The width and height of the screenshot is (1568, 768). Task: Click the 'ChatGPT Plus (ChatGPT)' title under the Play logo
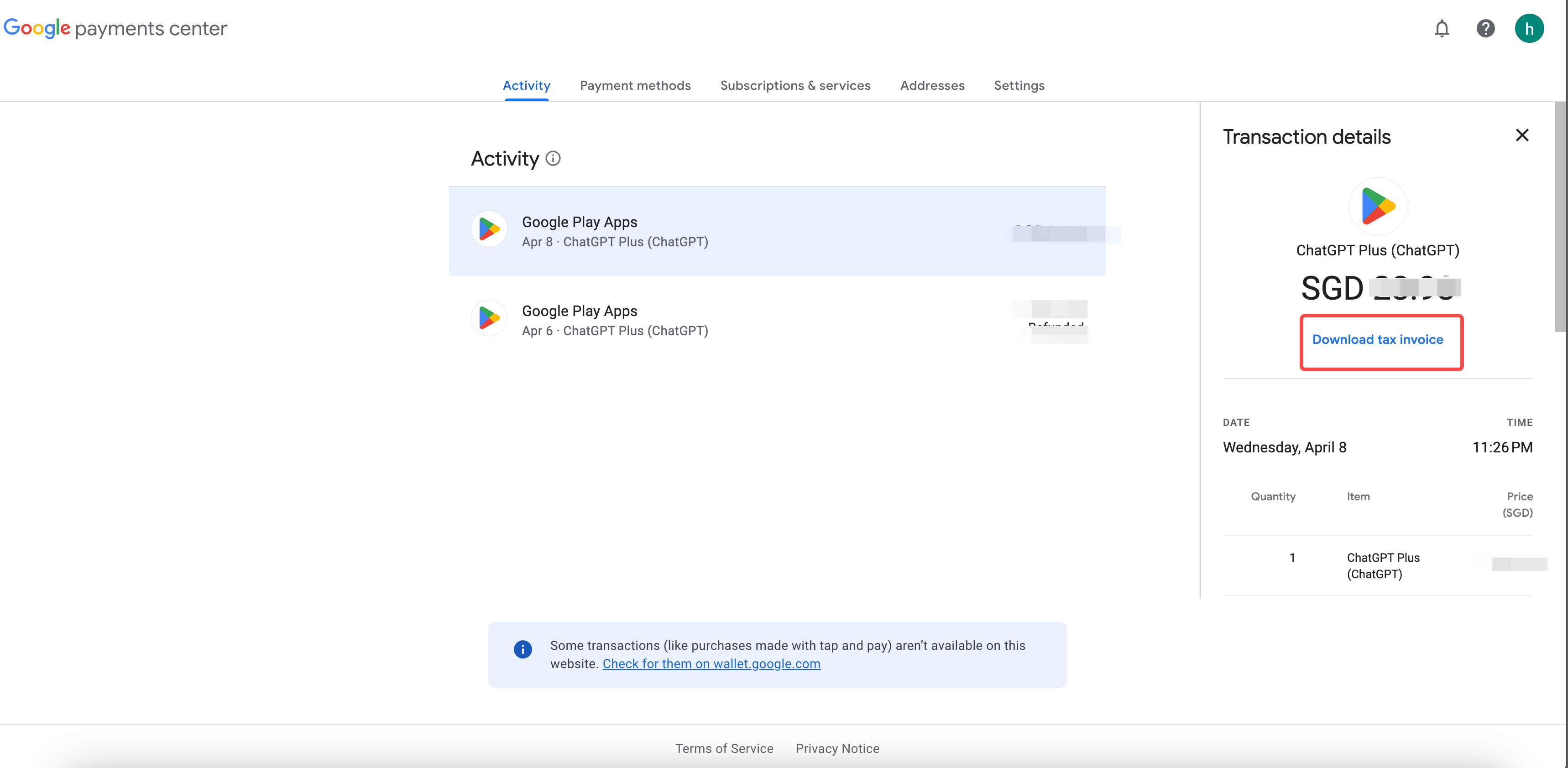[x=1378, y=250]
